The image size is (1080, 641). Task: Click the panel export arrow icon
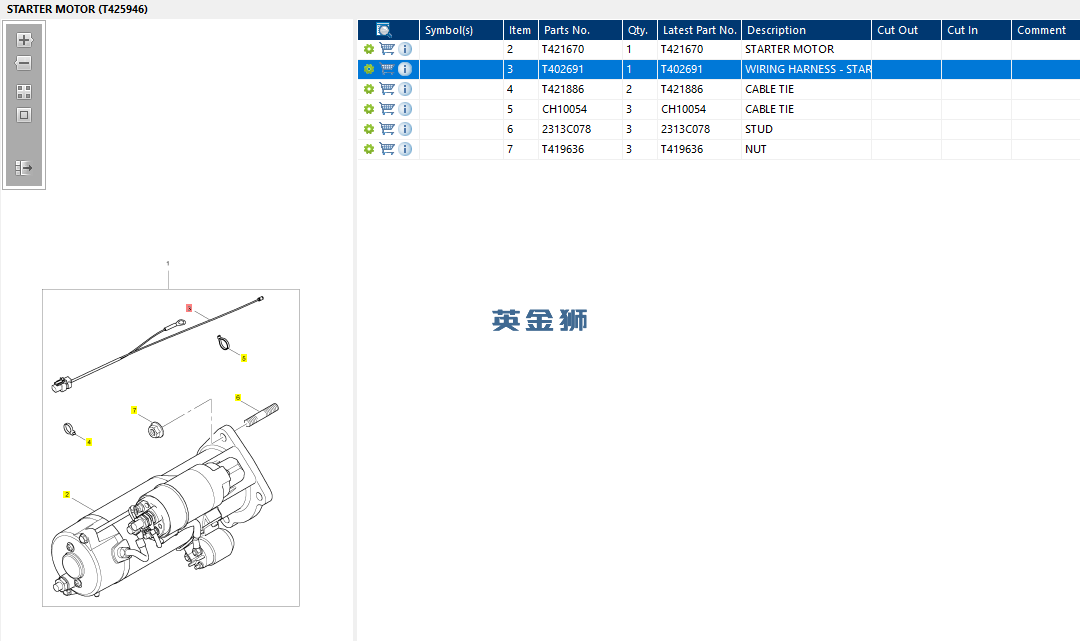(x=24, y=168)
